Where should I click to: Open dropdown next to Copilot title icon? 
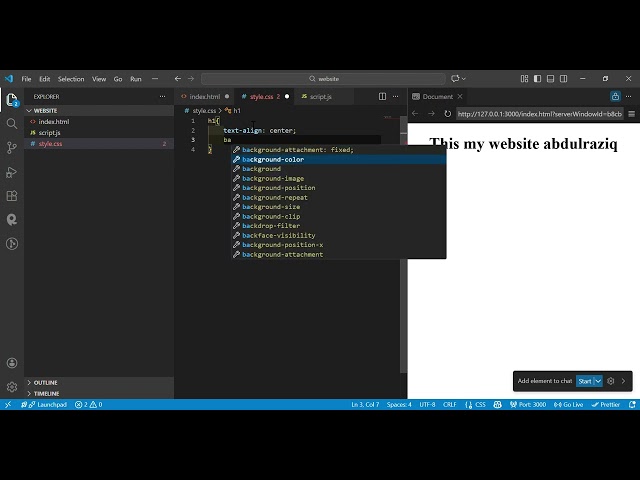click(x=464, y=78)
